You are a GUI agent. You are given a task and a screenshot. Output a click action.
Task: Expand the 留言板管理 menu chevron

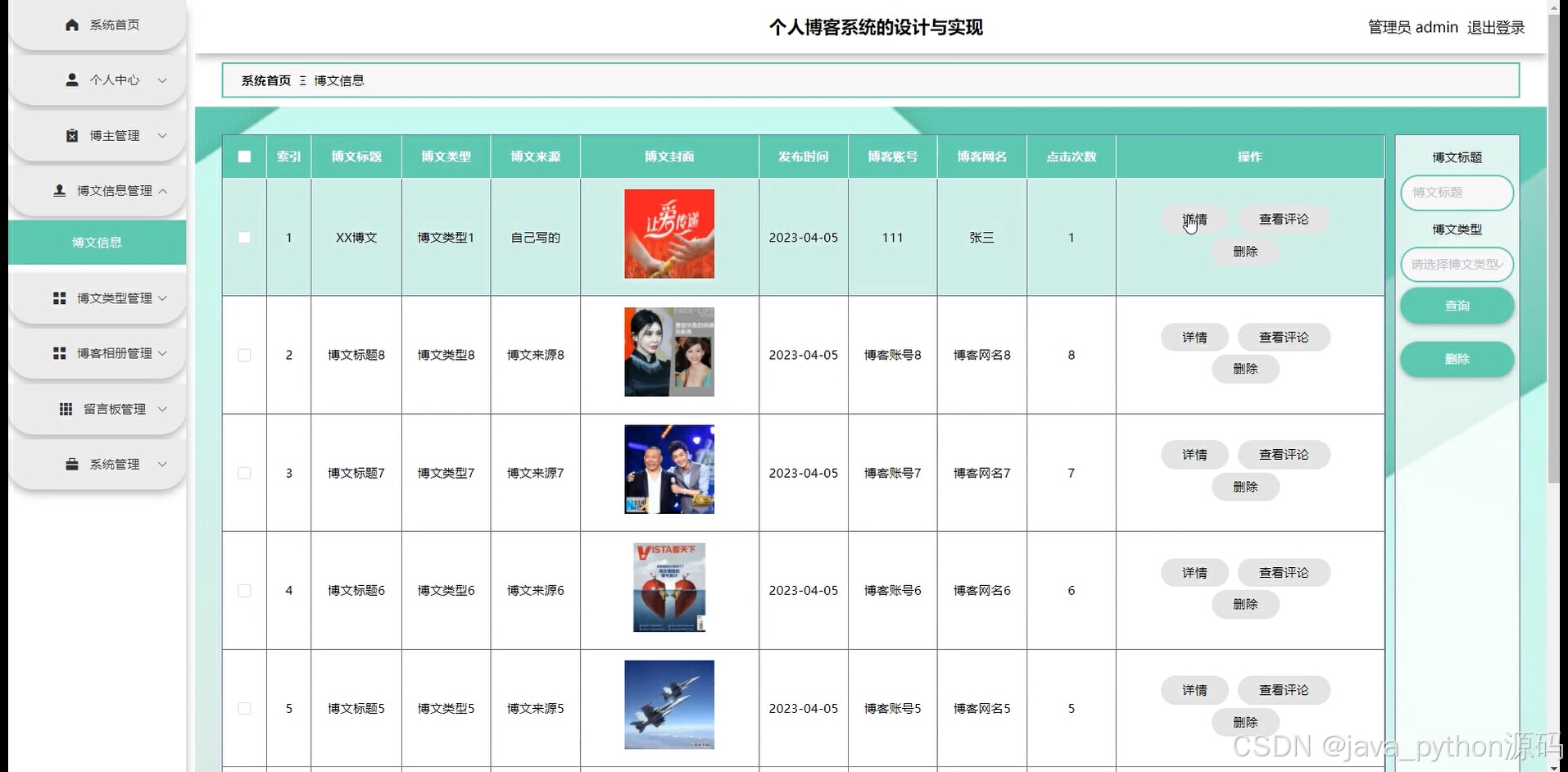point(162,409)
